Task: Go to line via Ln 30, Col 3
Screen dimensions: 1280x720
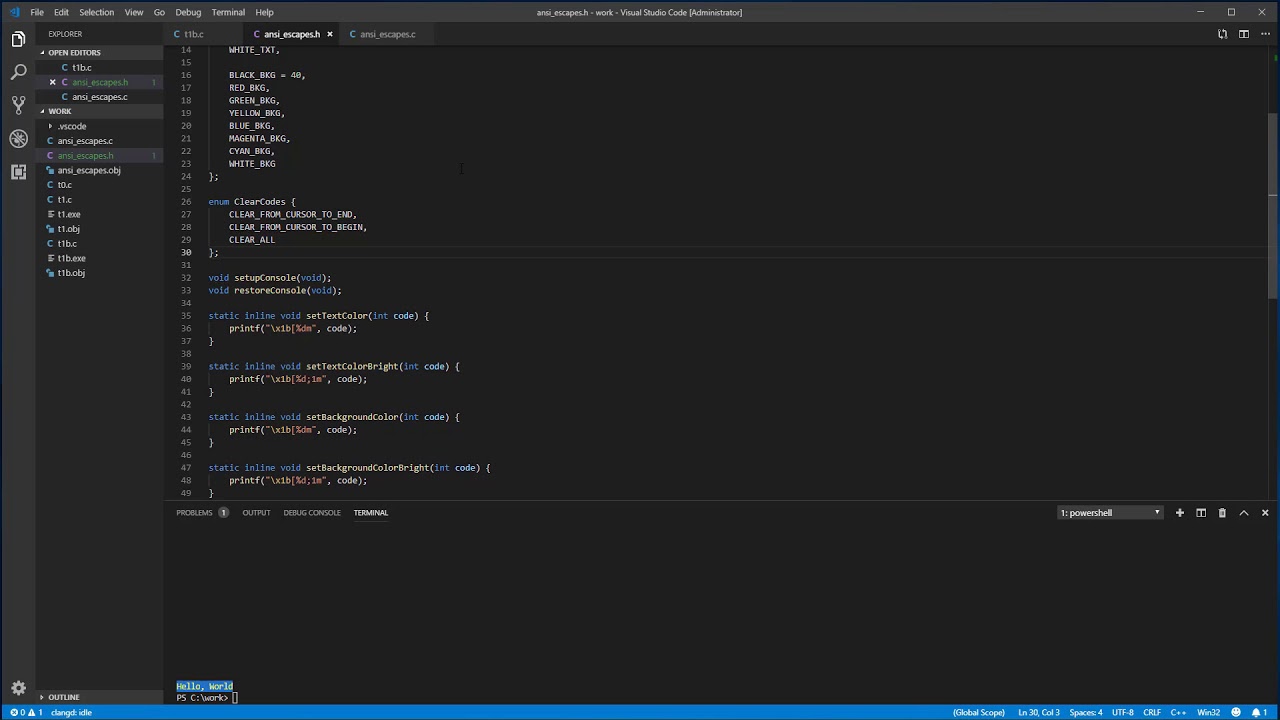Action: click(x=1038, y=712)
